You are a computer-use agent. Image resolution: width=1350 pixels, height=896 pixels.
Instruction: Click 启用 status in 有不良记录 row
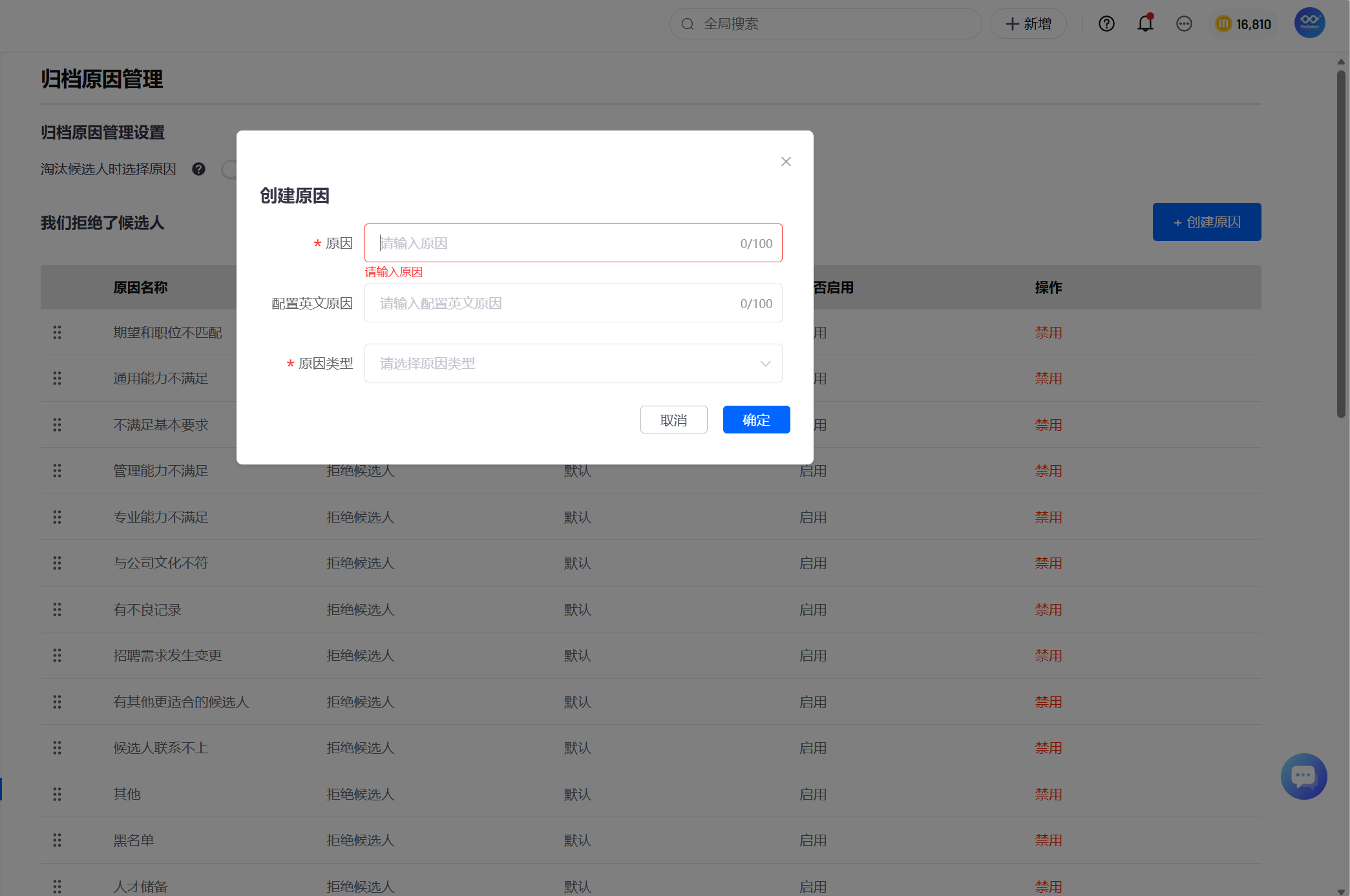coord(812,609)
